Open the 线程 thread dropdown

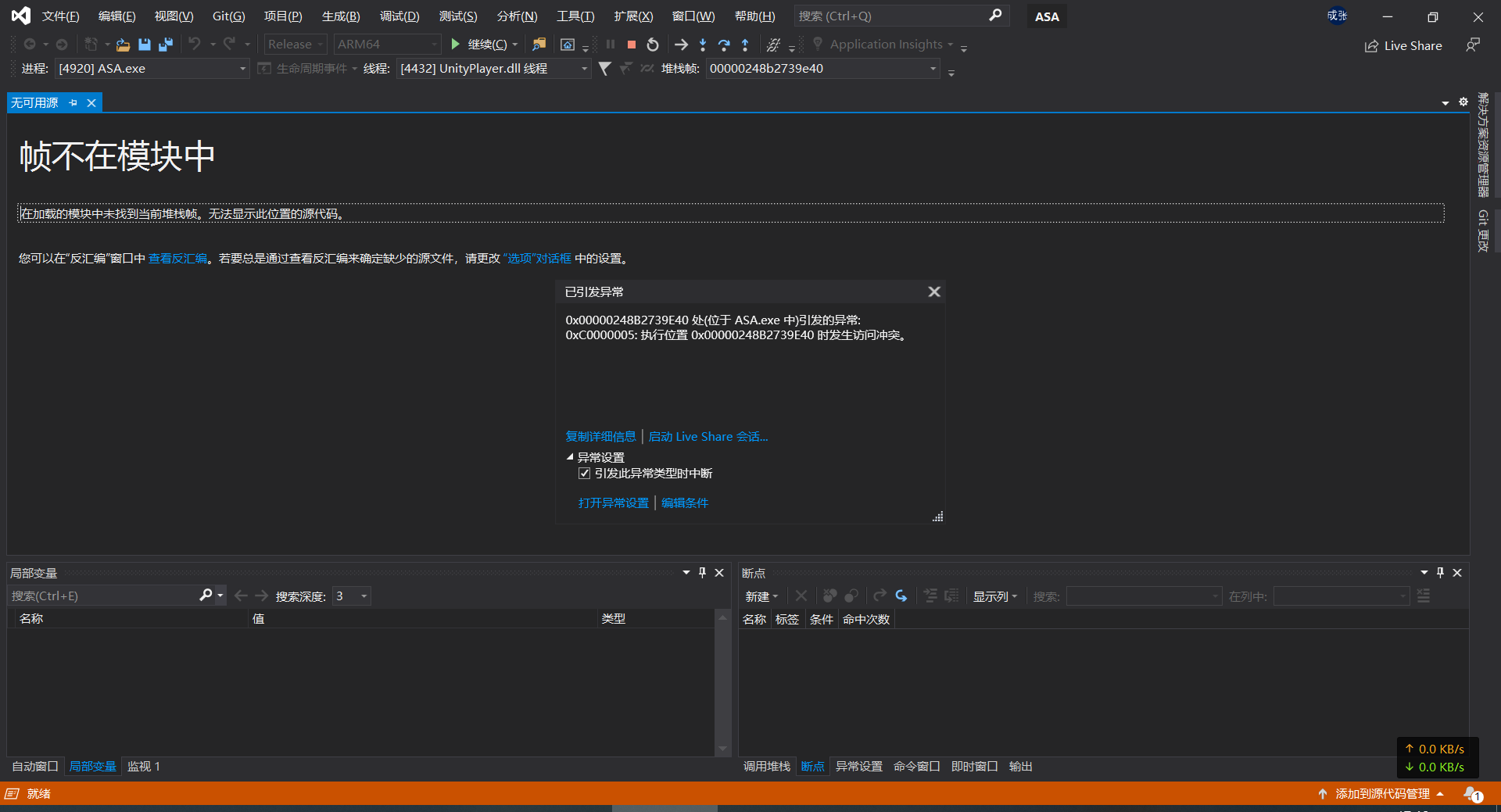(584, 69)
